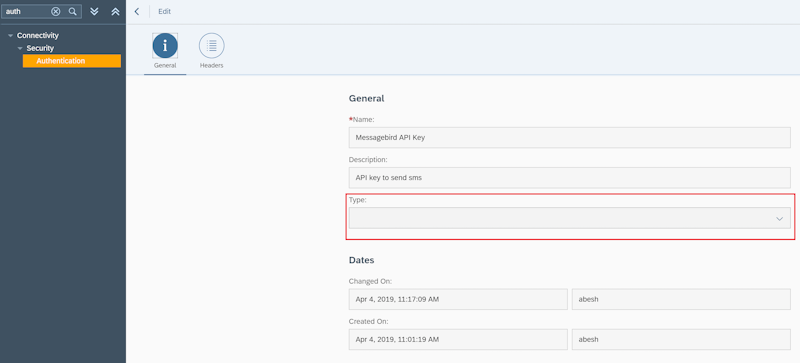
Task: Click the Dates section heading
Action: click(x=361, y=260)
